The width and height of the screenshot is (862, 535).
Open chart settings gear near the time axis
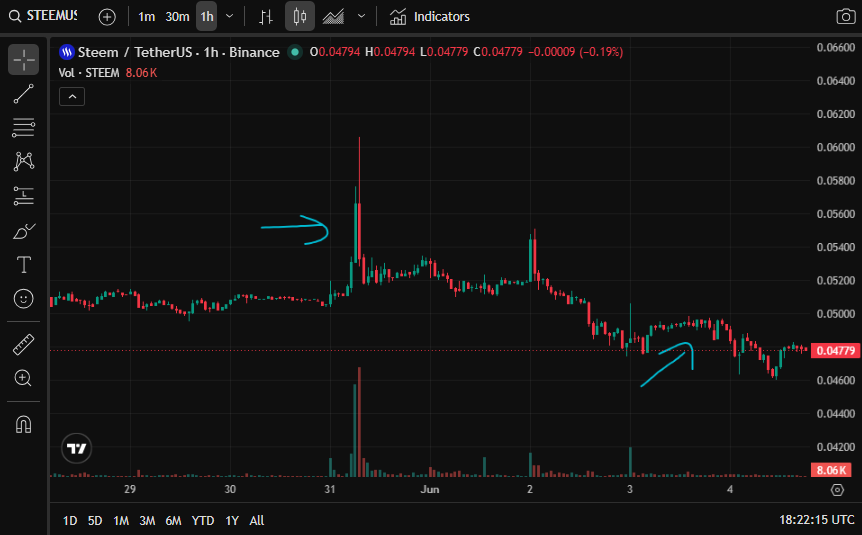[837, 489]
